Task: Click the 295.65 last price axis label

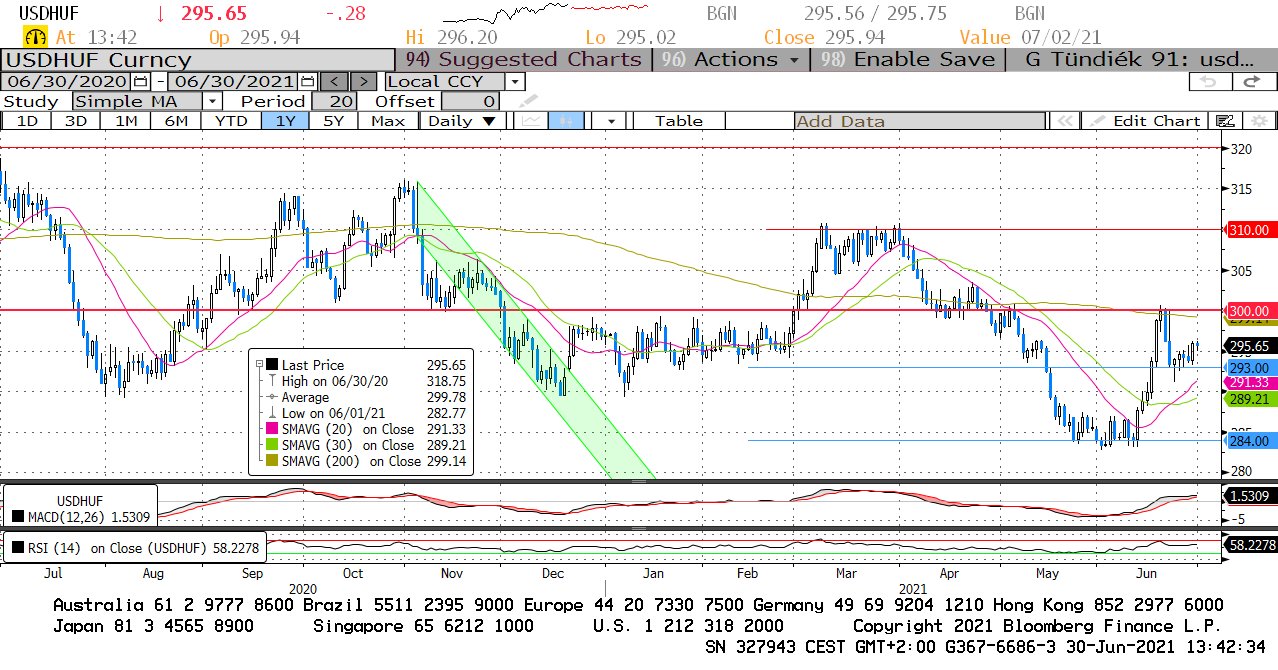Action: pos(1251,346)
